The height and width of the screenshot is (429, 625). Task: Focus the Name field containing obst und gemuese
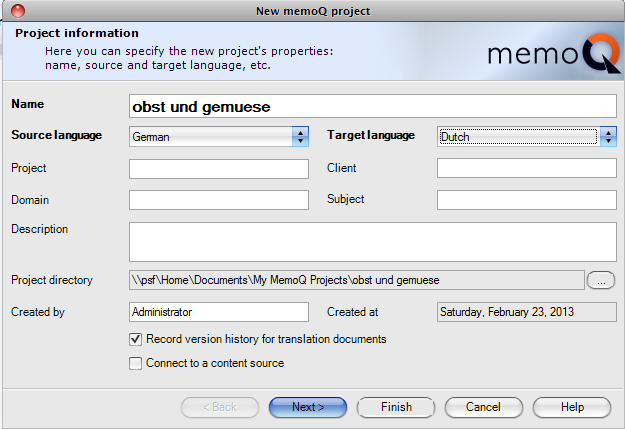[372, 106]
